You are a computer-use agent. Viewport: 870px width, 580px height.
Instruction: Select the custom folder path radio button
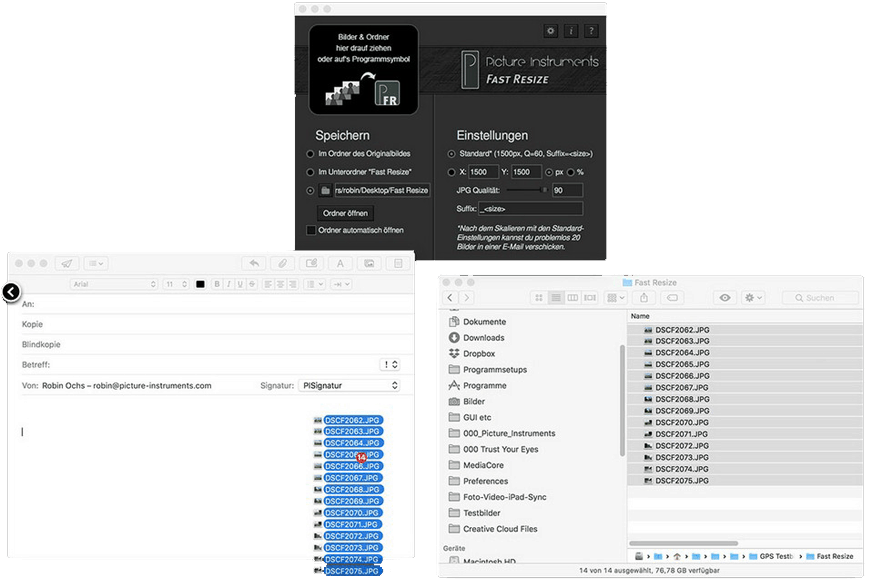[x=310, y=190]
